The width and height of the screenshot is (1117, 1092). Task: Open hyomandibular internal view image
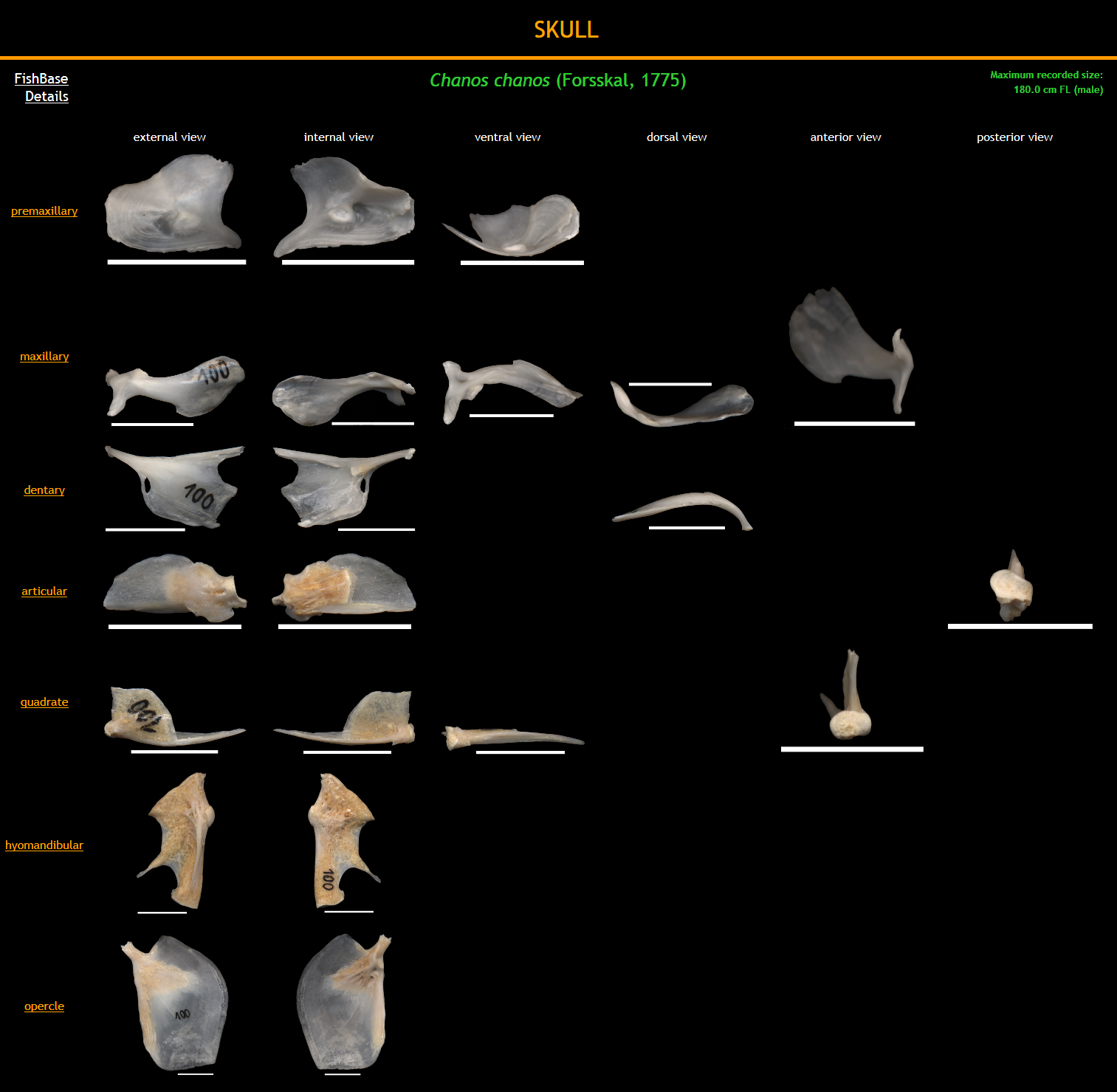point(342,840)
